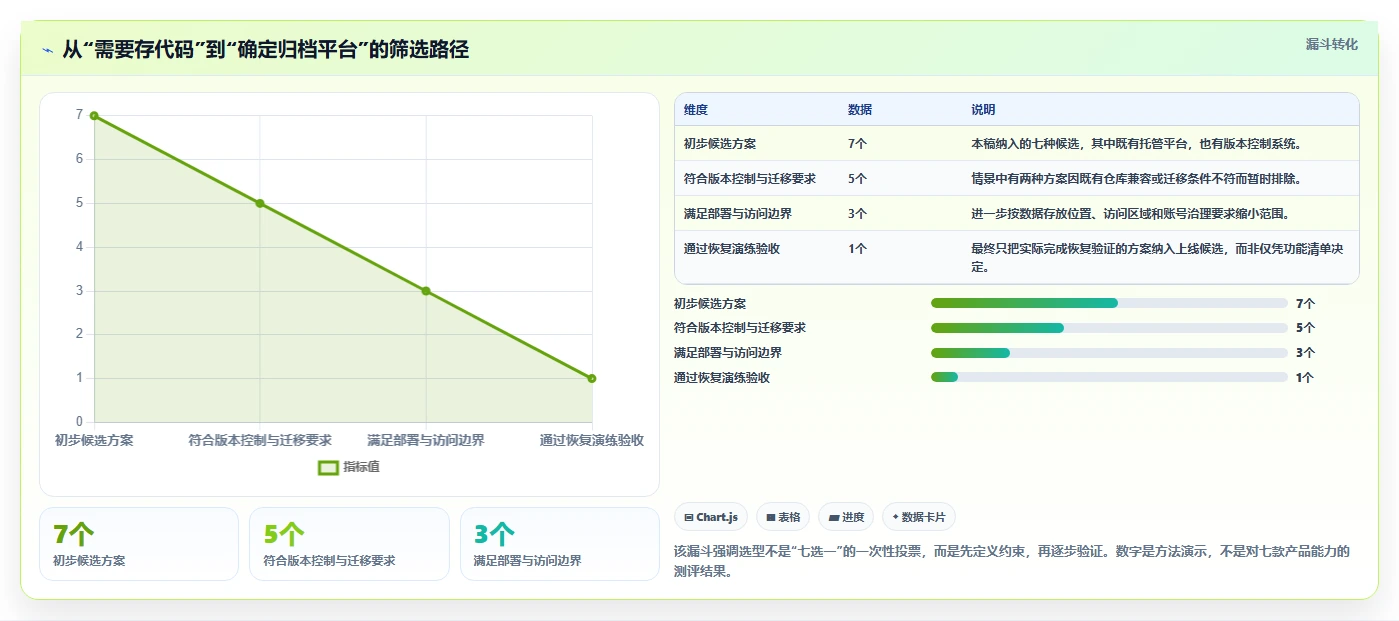1399x621 pixels.
Task: Click table cell 满足部署与访问边界
Action: tap(738, 214)
